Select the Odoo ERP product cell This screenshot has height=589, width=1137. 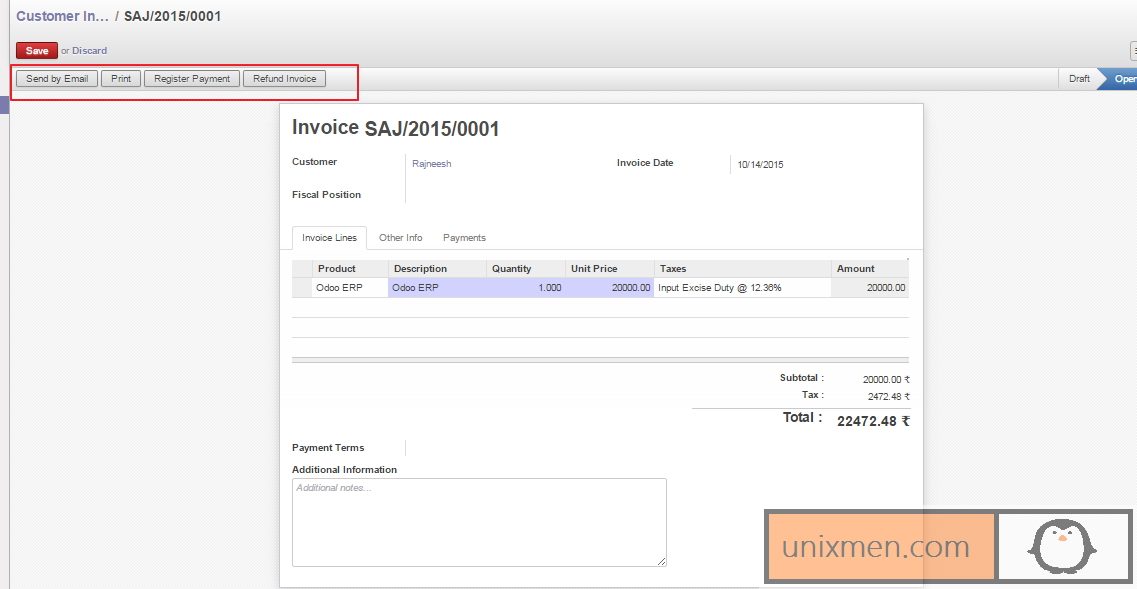[350, 287]
